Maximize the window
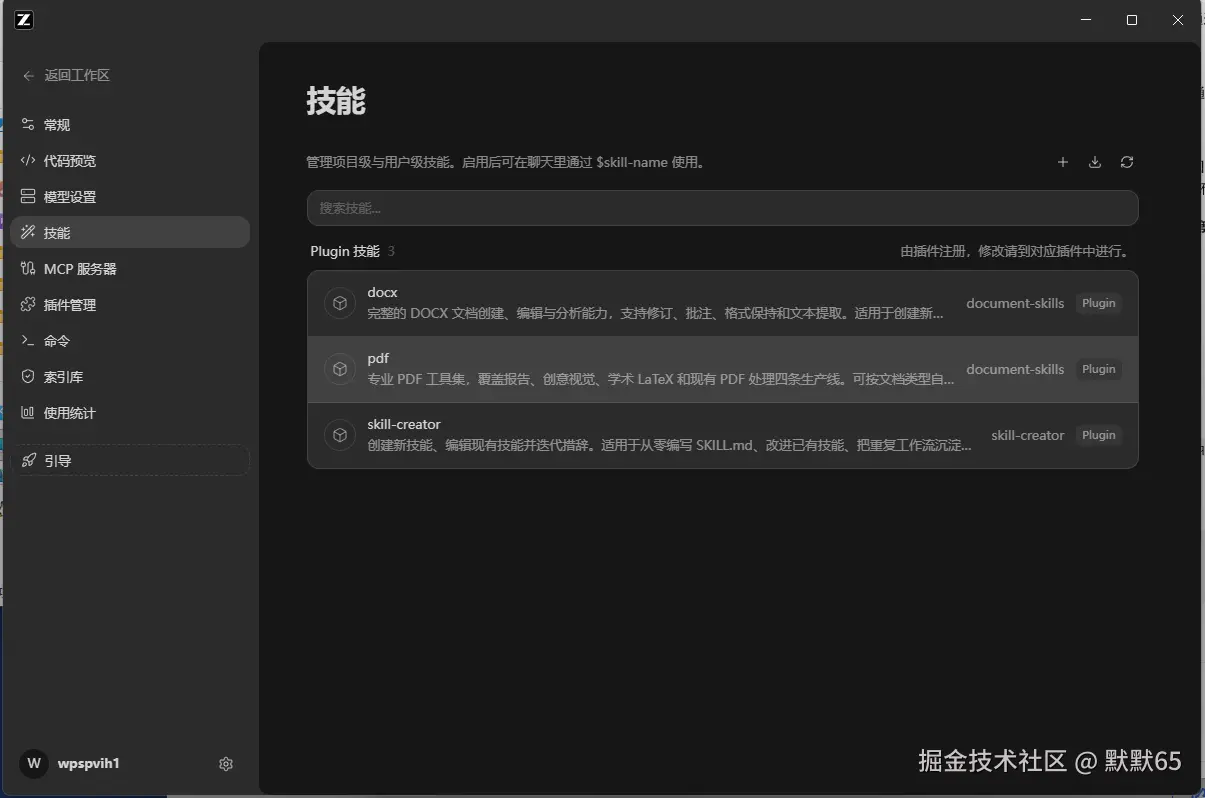This screenshot has height=798, width=1205. tap(1132, 20)
